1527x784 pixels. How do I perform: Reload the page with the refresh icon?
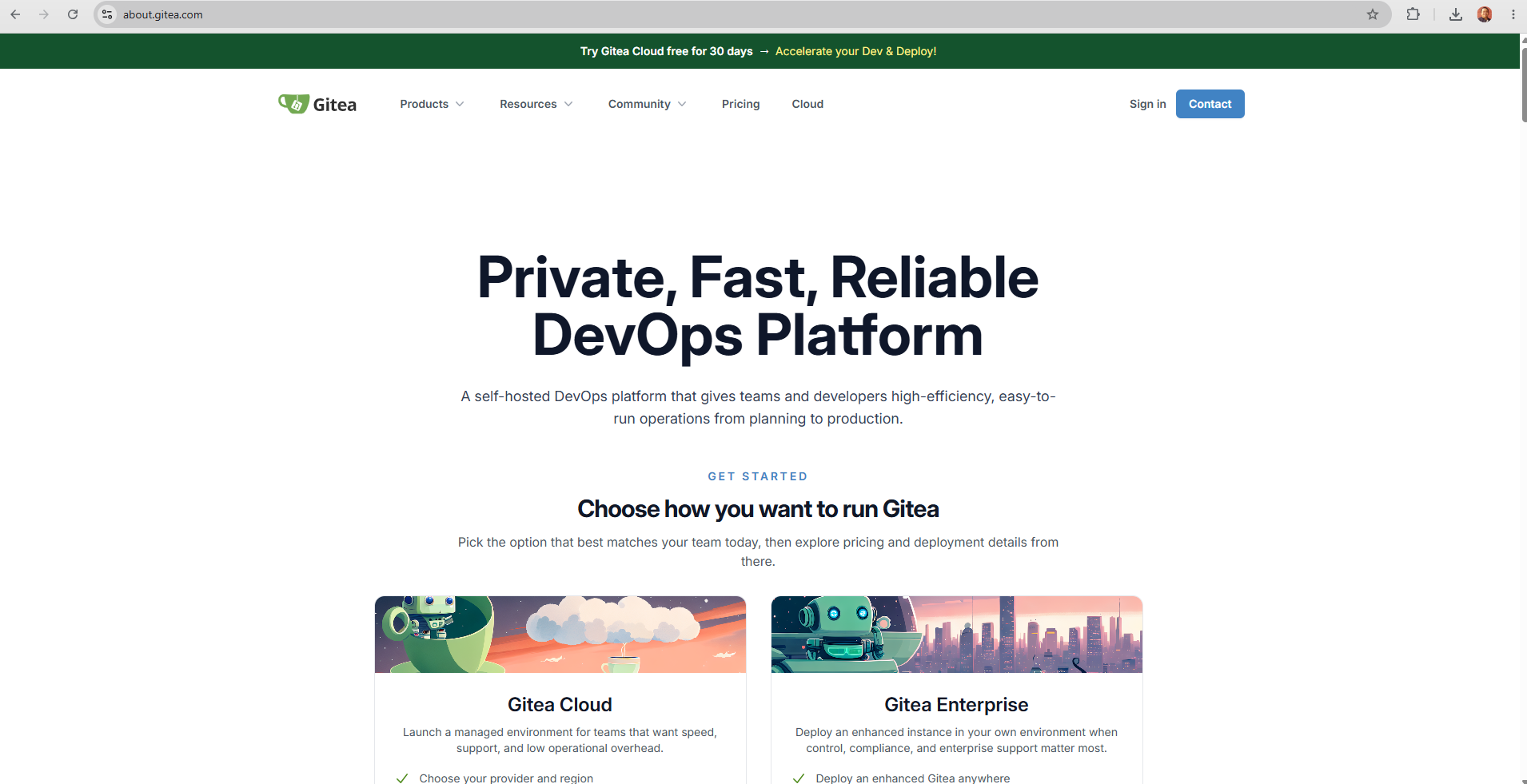click(x=73, y=14)
